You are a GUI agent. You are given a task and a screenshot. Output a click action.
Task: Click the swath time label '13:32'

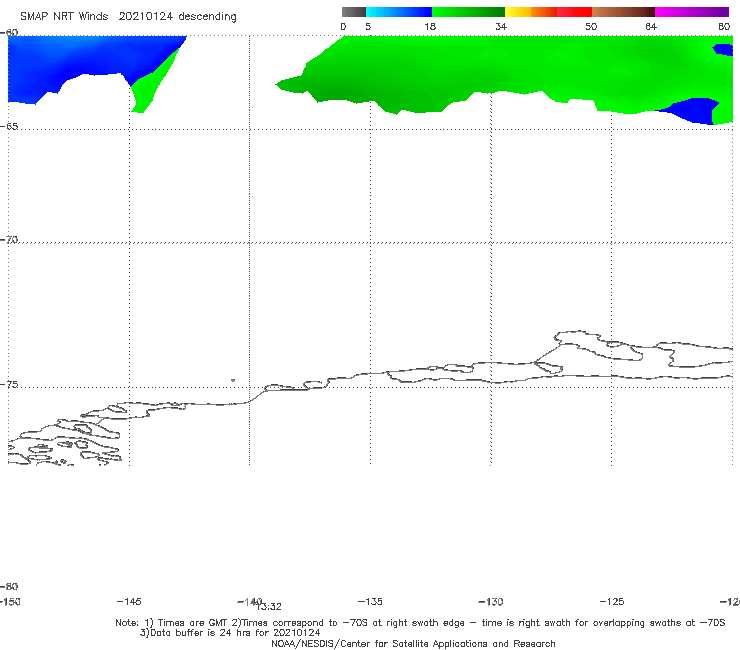tap(269, 607)
